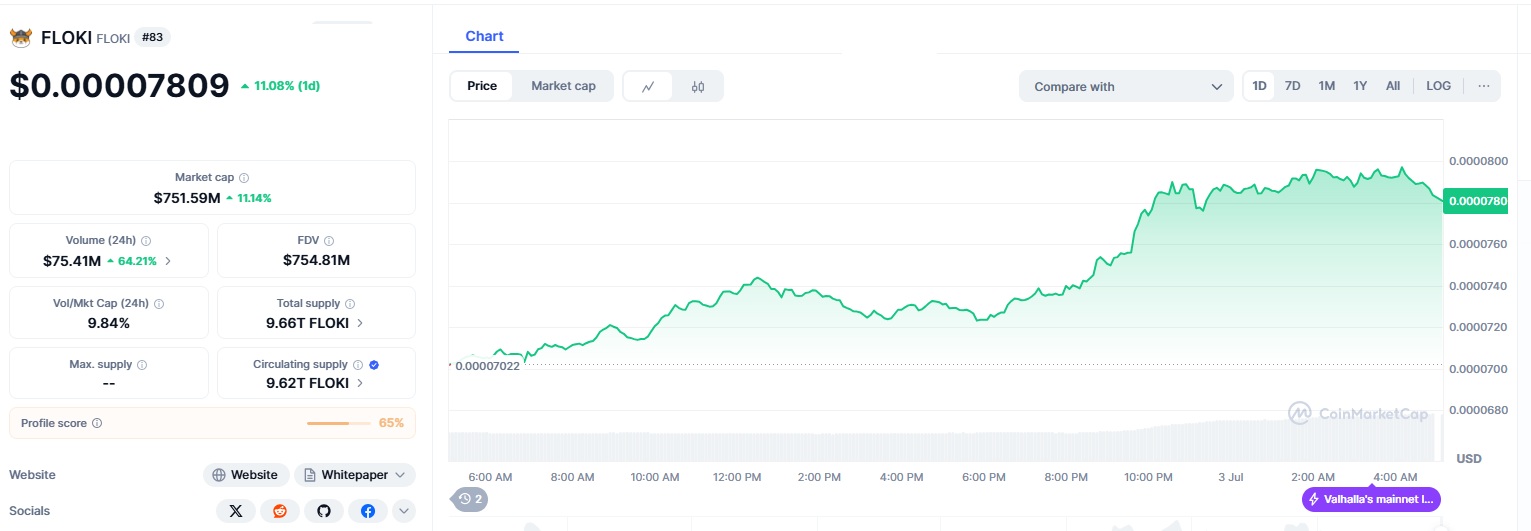The image size is (1531, 531).
Task: Switch to 7D time range
Action: [1292, 86]
